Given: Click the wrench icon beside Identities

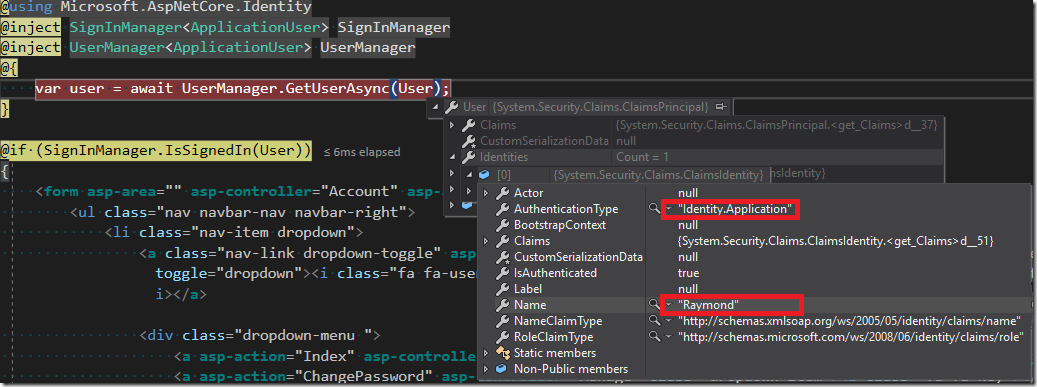Looking at the screenshot, I should (468, 157).
